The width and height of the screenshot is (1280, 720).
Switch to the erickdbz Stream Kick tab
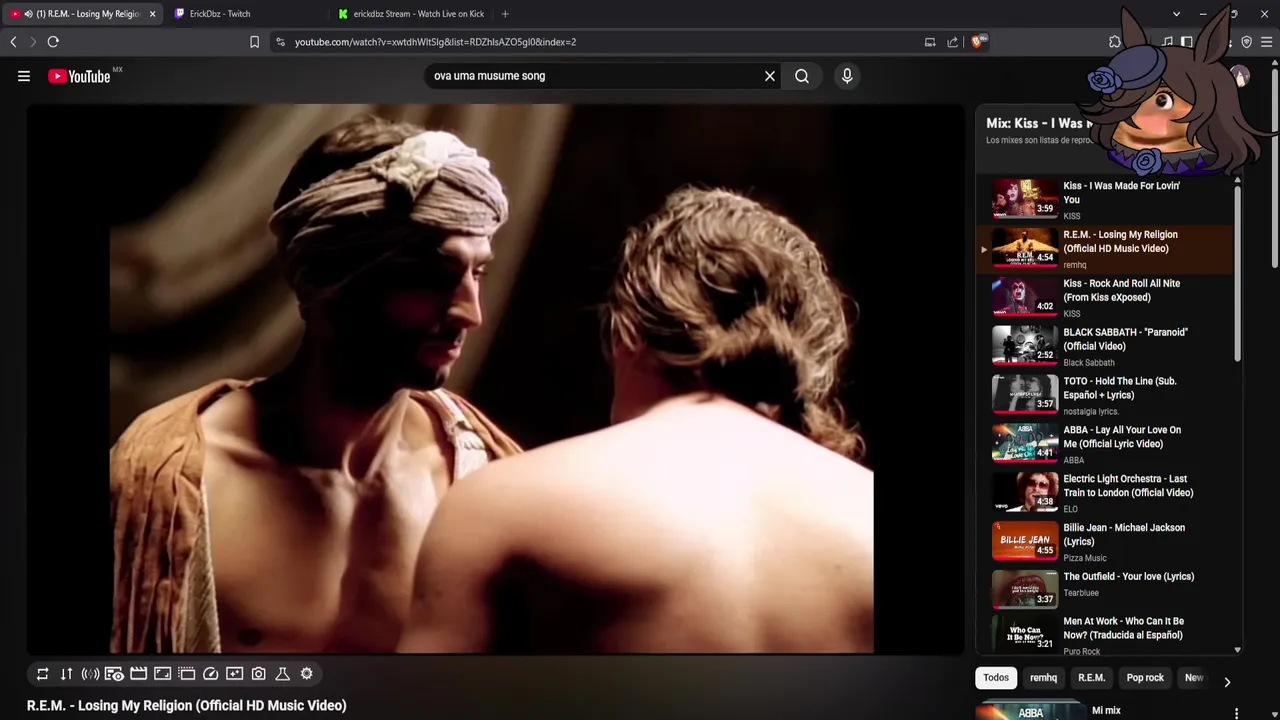tap(410, 14)
